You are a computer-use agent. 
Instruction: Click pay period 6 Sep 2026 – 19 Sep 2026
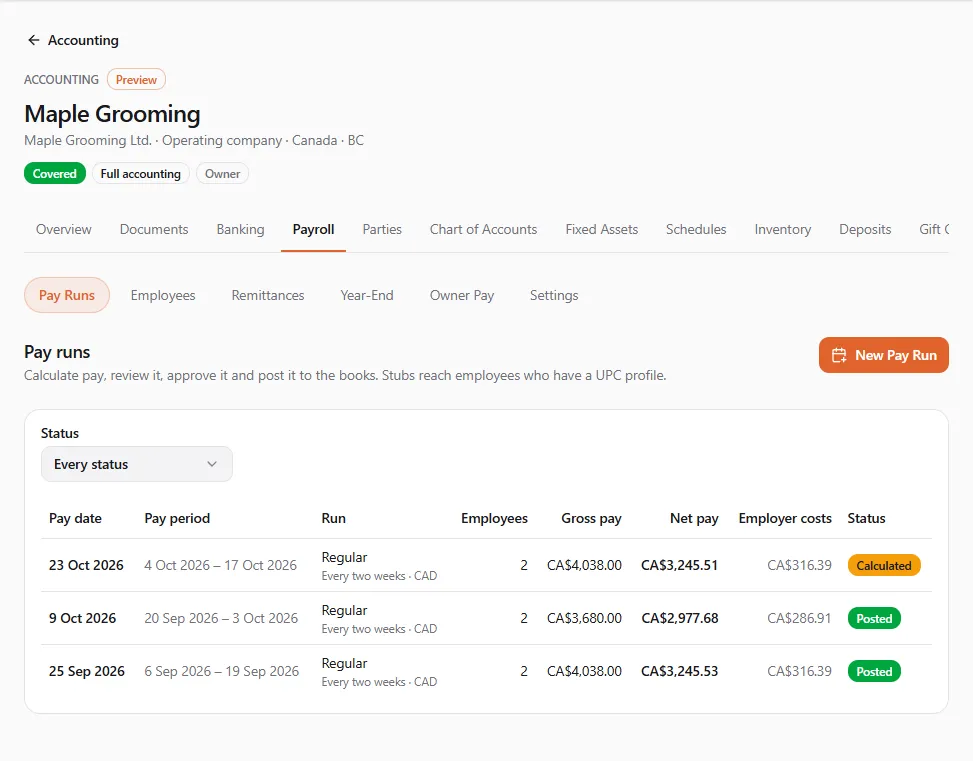point(222,671)
